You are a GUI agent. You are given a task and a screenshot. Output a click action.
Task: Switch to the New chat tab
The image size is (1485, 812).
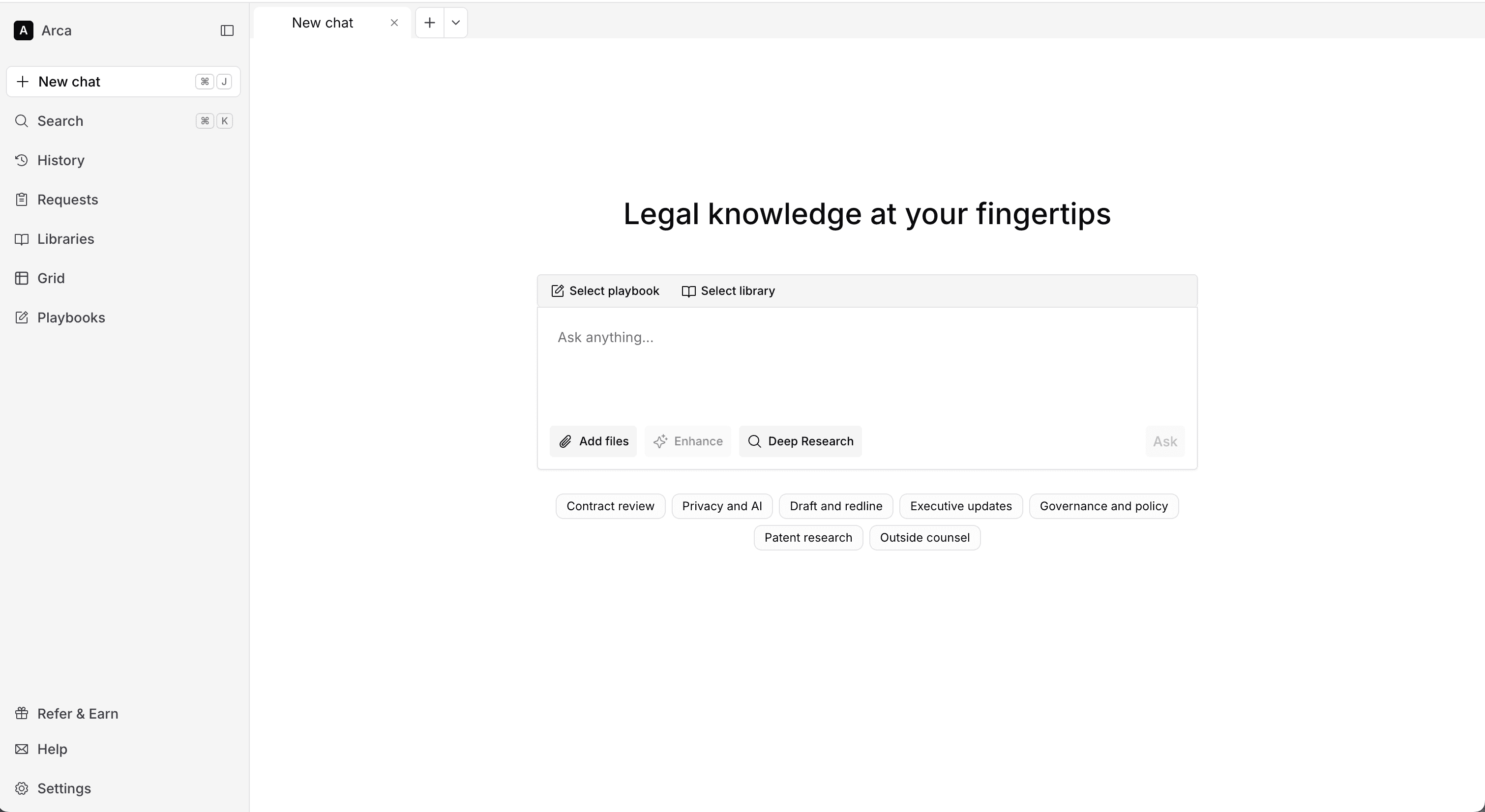pyautogui.click(x=322, y=23)
